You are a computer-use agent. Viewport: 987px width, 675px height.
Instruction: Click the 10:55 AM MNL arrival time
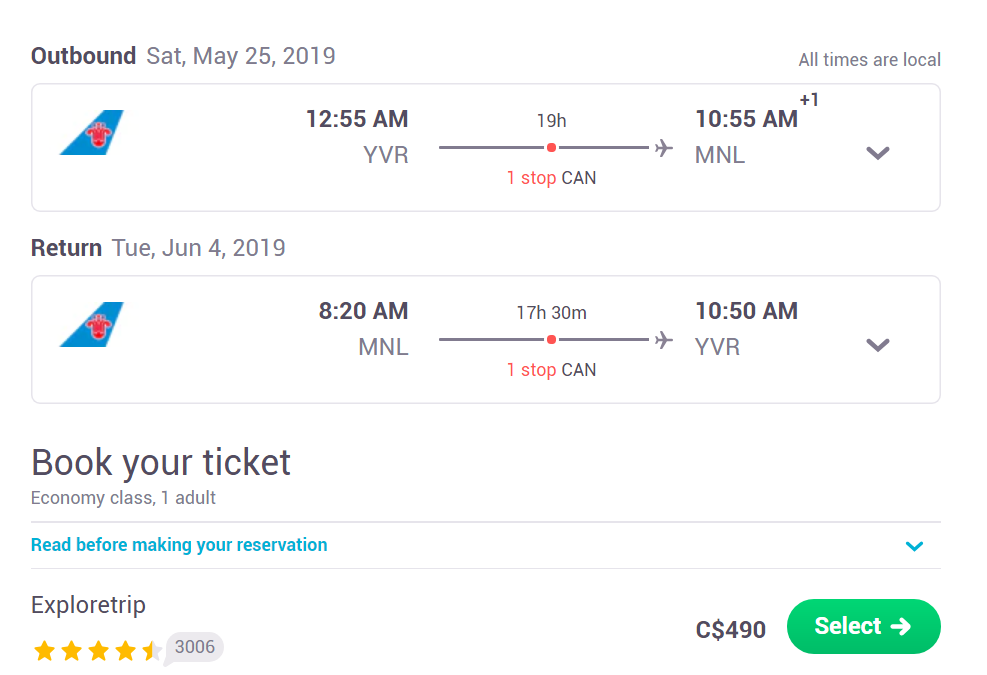point(747,119)
